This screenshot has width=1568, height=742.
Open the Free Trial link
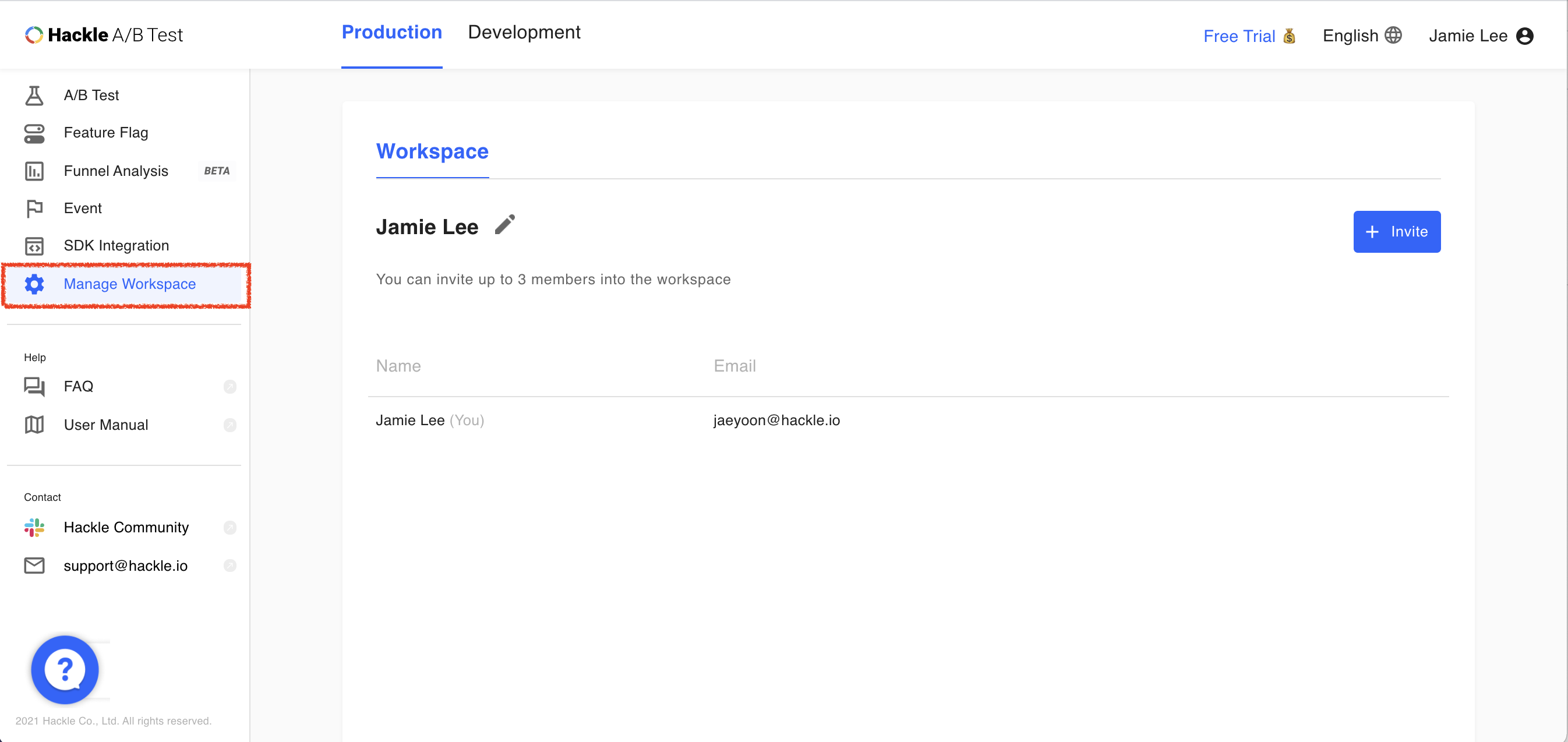[1248, 37]
